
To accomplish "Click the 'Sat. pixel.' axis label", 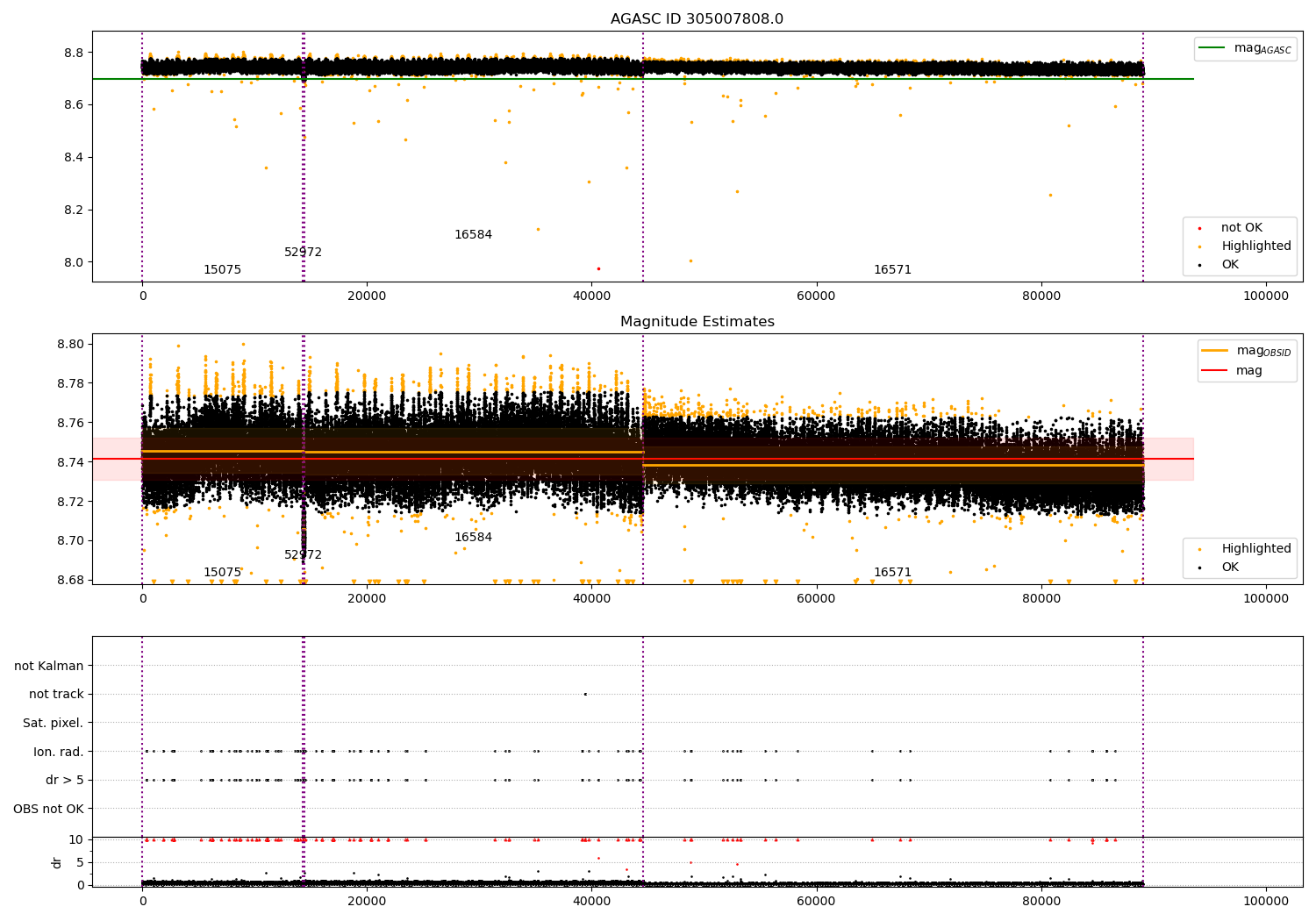I will click(53, 723).
